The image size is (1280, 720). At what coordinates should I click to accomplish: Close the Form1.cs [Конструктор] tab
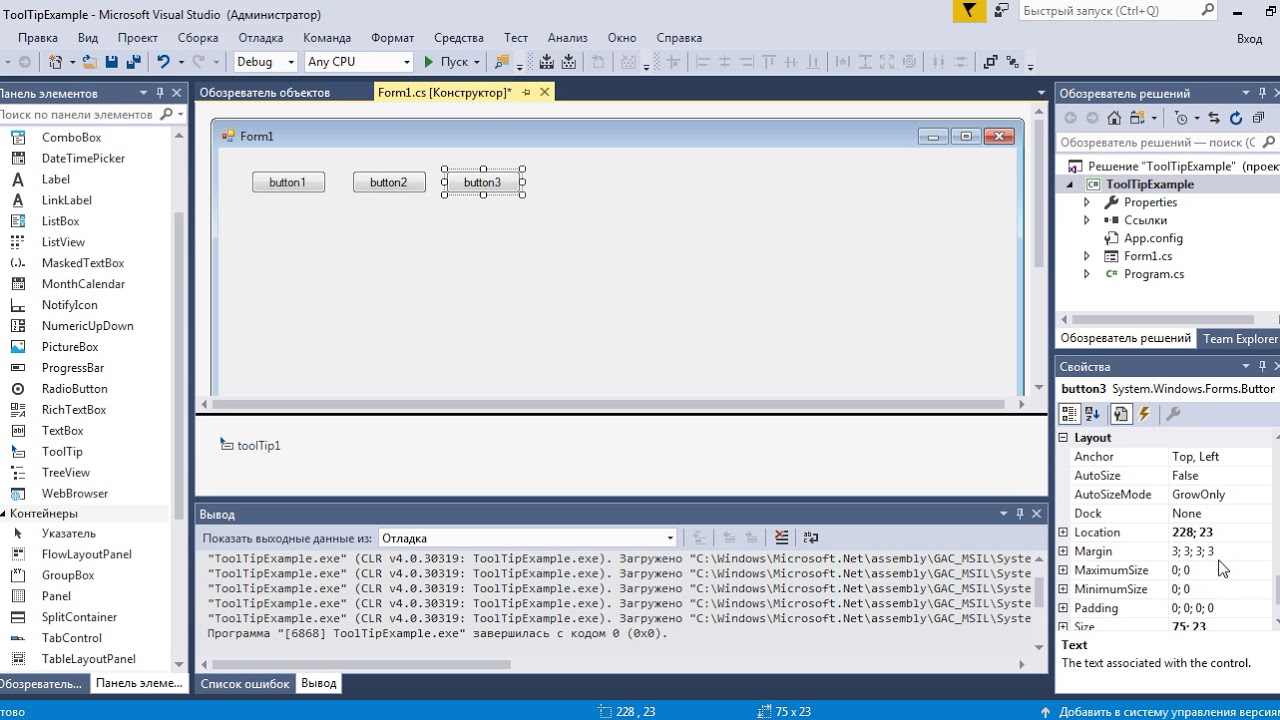click(544, 92)
